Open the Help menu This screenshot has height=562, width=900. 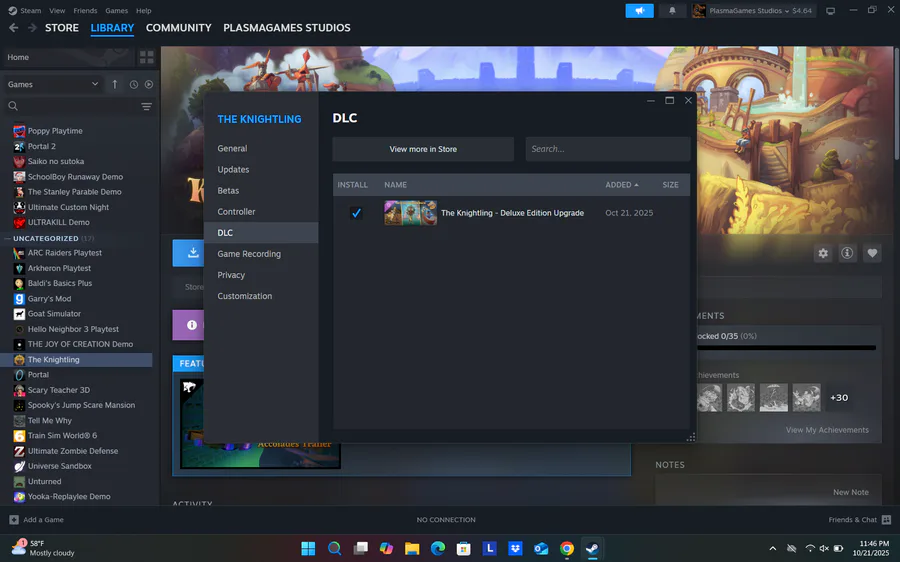pyautogui.click(x=143, y=10)
